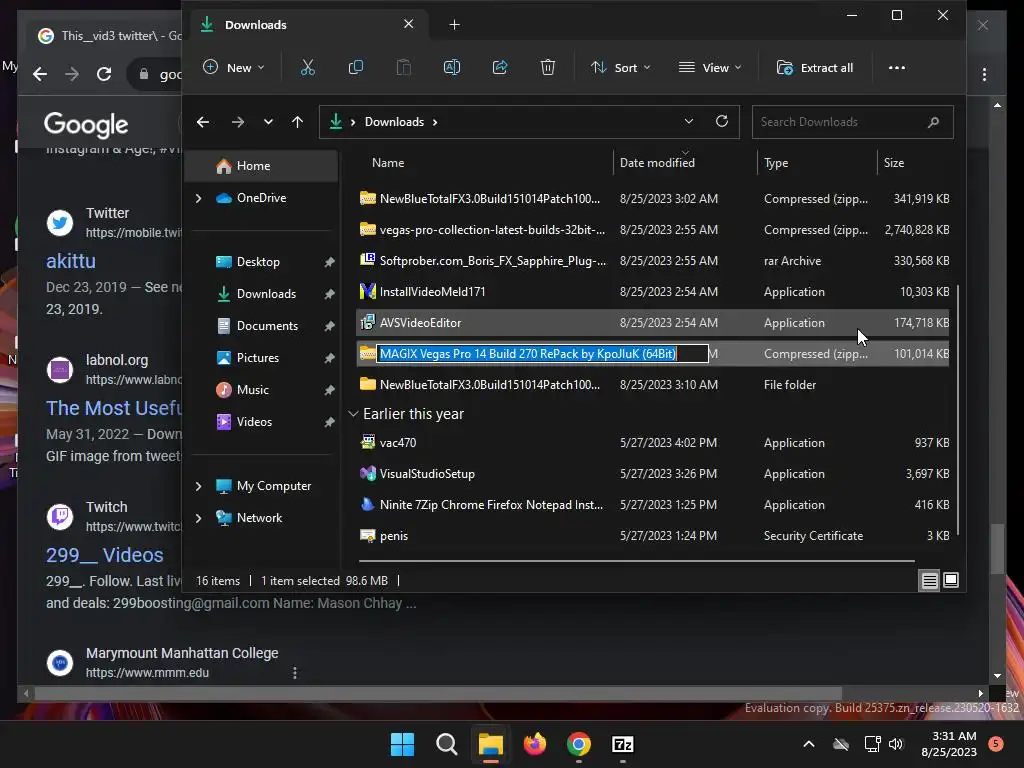Open a new File Explorer tab
This screenshot has height=768, width=1024.
click(455, 25)
